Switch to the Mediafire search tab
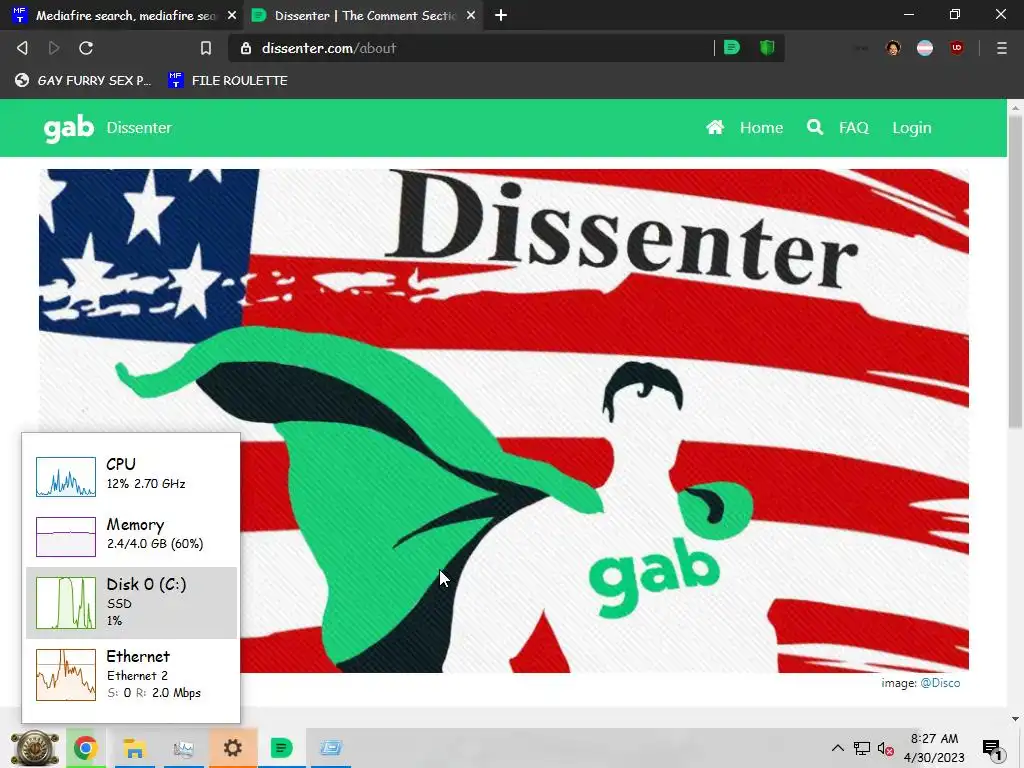Image resolution: width=1024 pixels, height=768 pixels. [x=122, y=15]
